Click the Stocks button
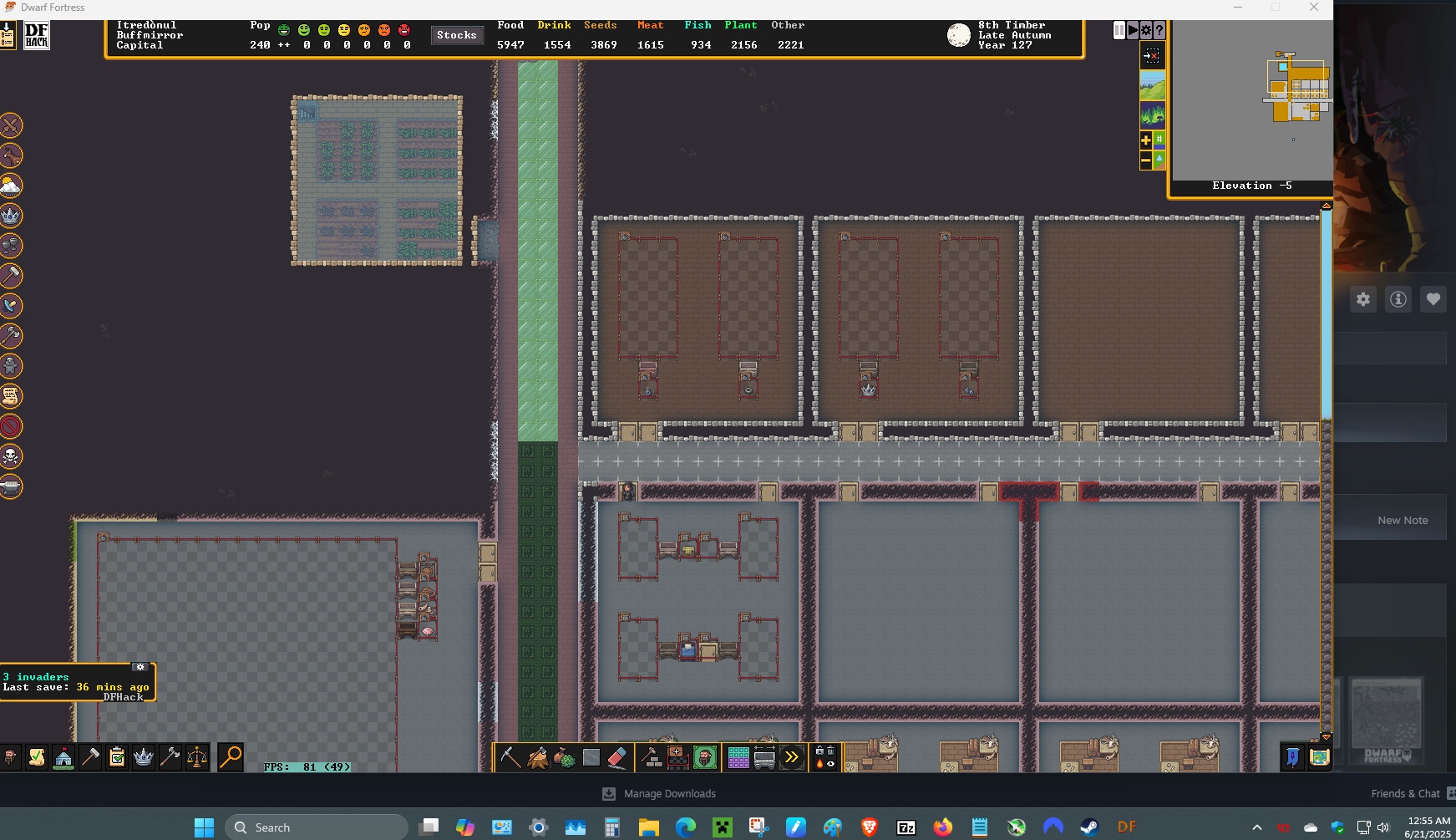This screenshot has width=1456, height=840. point(457,35)
